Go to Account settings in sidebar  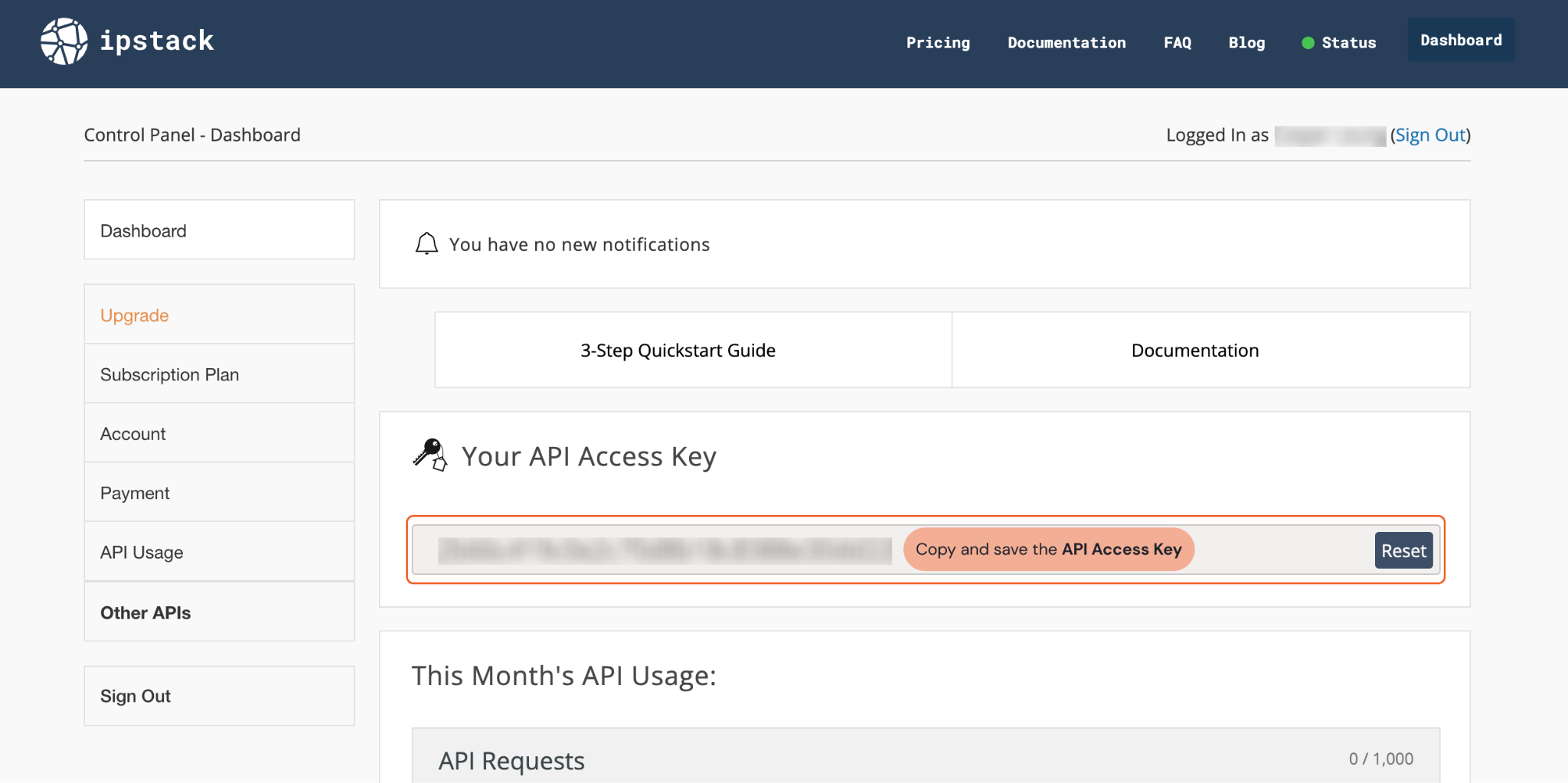tap(133, 434)
